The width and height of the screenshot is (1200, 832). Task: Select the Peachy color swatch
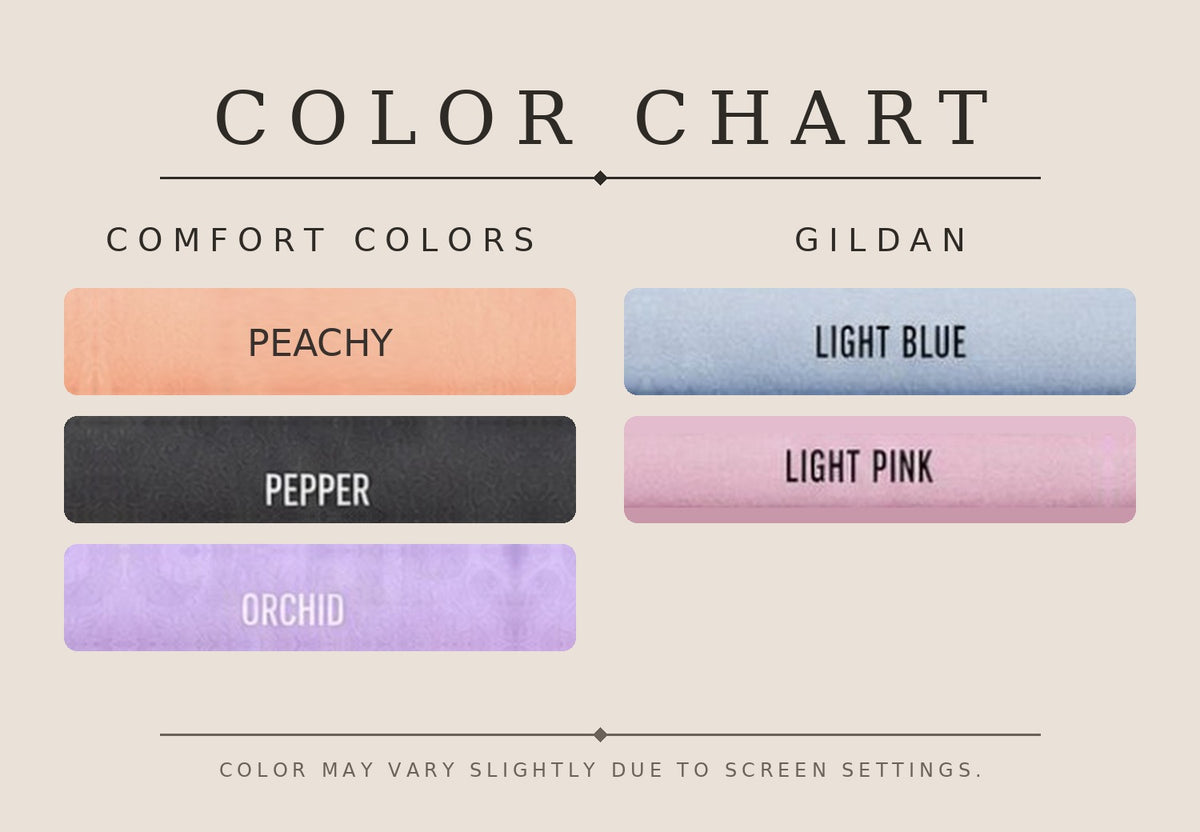(x=320, y=341)
